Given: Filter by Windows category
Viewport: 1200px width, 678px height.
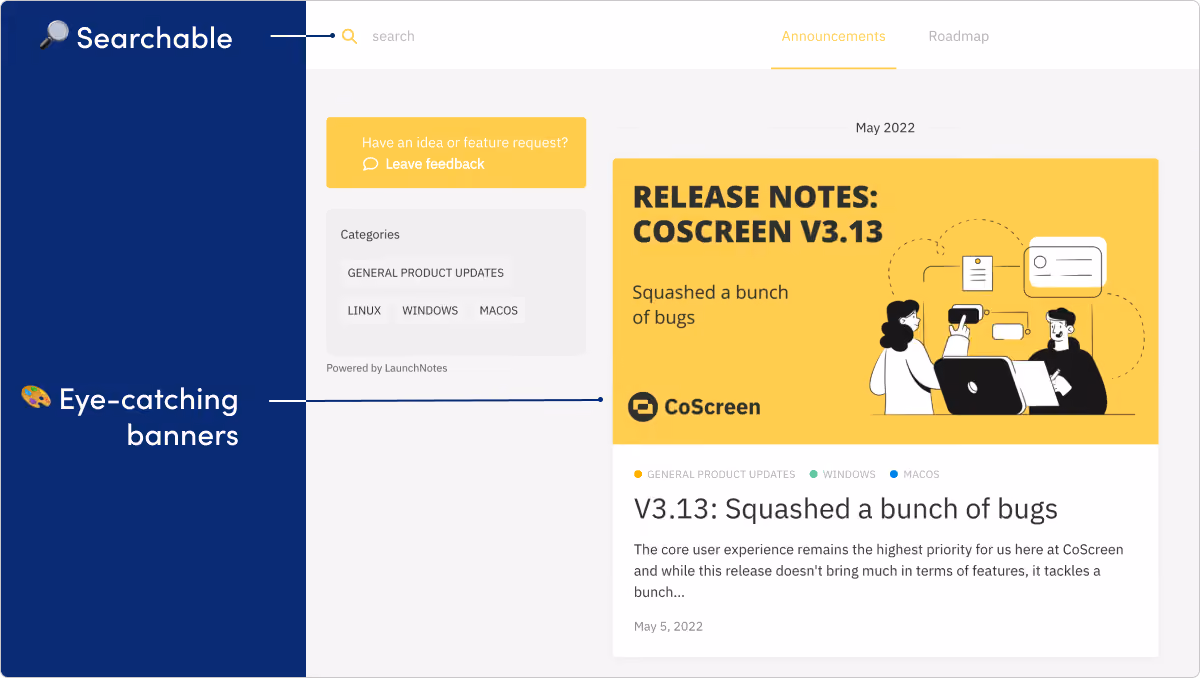Looking at the screenshot, I should tap(430, 310).
